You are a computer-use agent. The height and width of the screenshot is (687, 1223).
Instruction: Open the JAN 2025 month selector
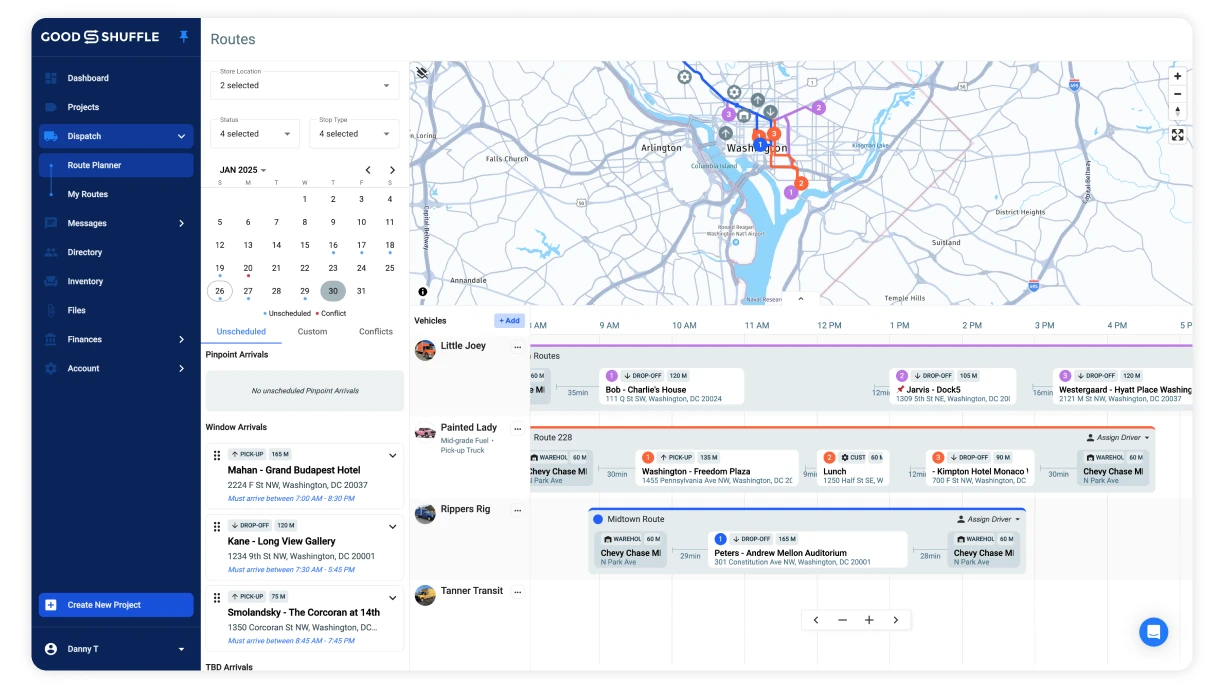[x=240, y=169]
